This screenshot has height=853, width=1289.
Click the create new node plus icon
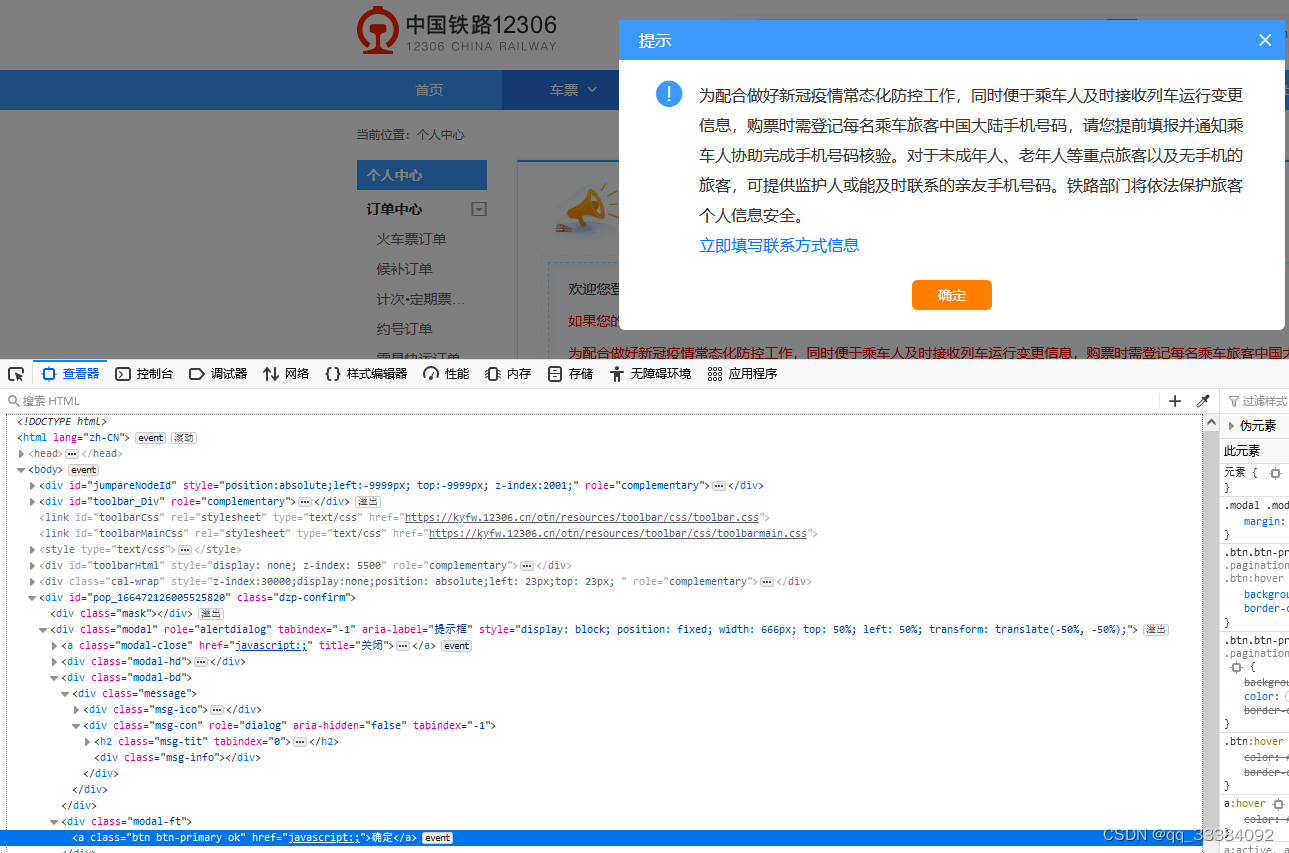(x=1175, y=401)
